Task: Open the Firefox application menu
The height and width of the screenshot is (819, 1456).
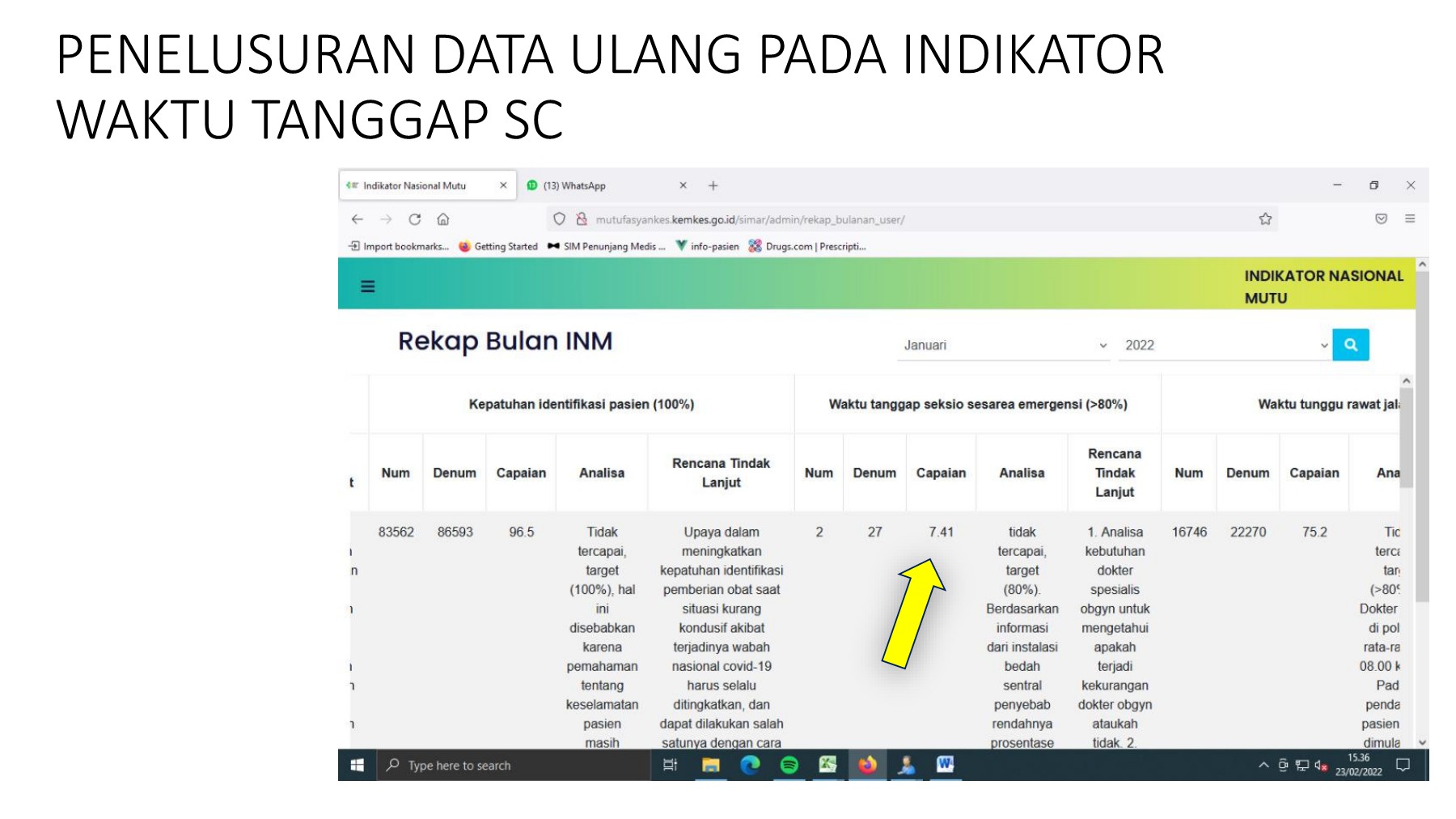Action: point(1411,219)
